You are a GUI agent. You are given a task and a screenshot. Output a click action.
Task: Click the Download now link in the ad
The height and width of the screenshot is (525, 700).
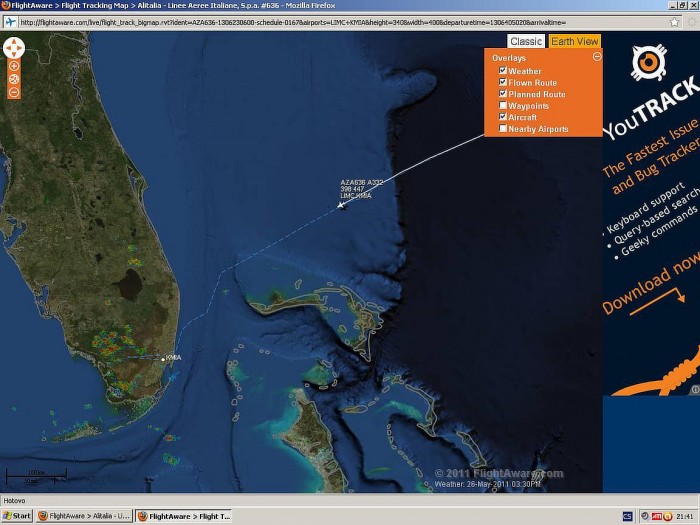pyautogui.click(x=652, y=285)
